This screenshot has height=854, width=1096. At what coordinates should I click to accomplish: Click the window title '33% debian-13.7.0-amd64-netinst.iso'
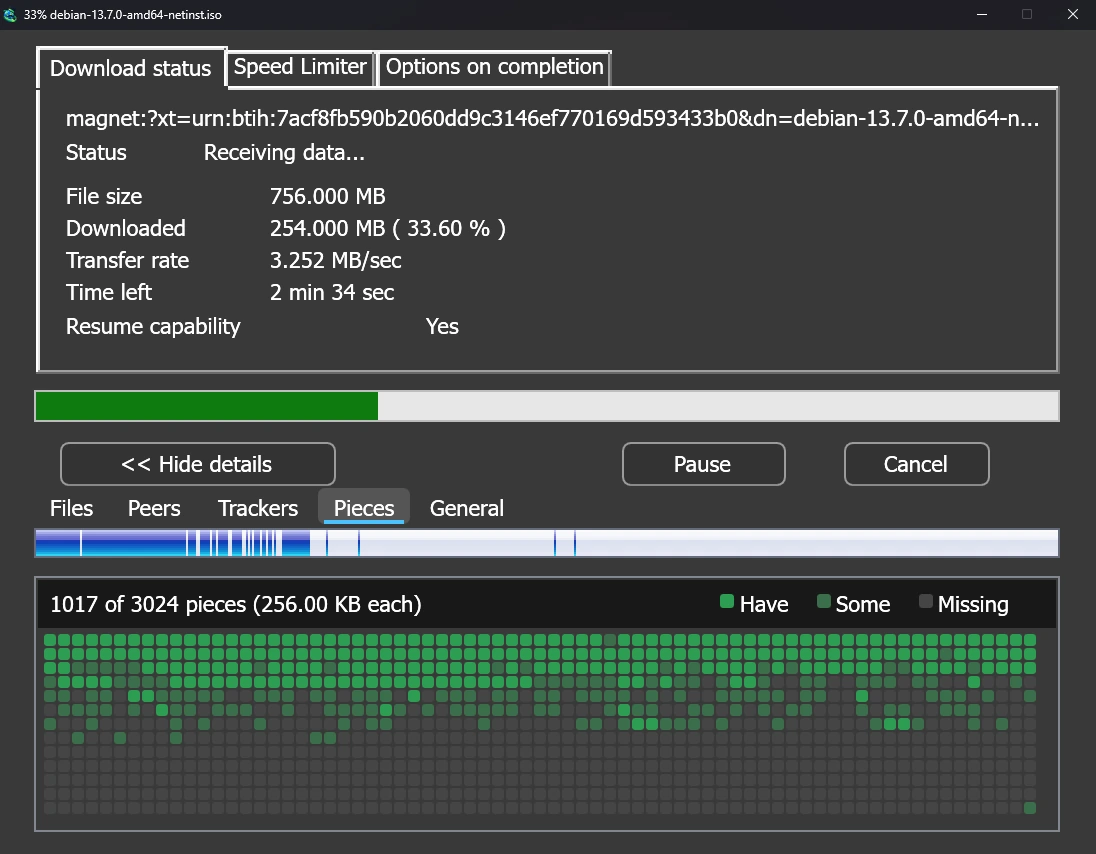(x=122, y=15)
